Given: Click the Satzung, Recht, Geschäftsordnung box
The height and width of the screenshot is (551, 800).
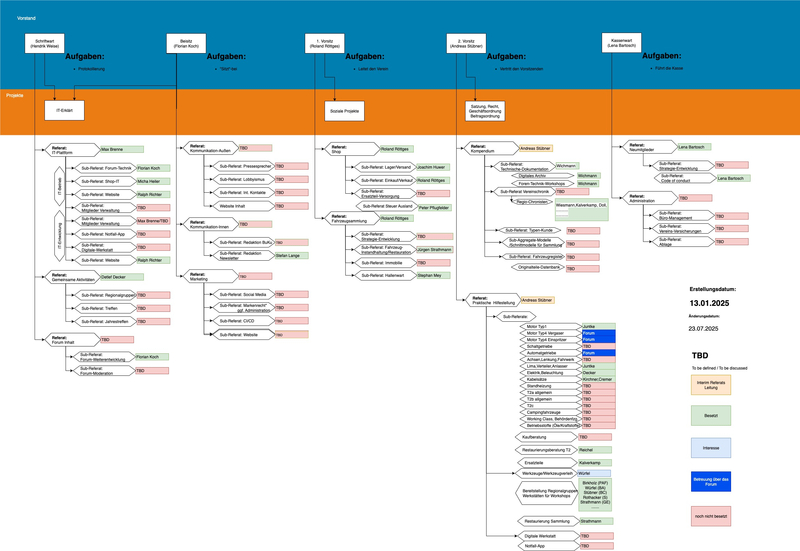Looking at the screenshot, I should (x=485, y=111).
